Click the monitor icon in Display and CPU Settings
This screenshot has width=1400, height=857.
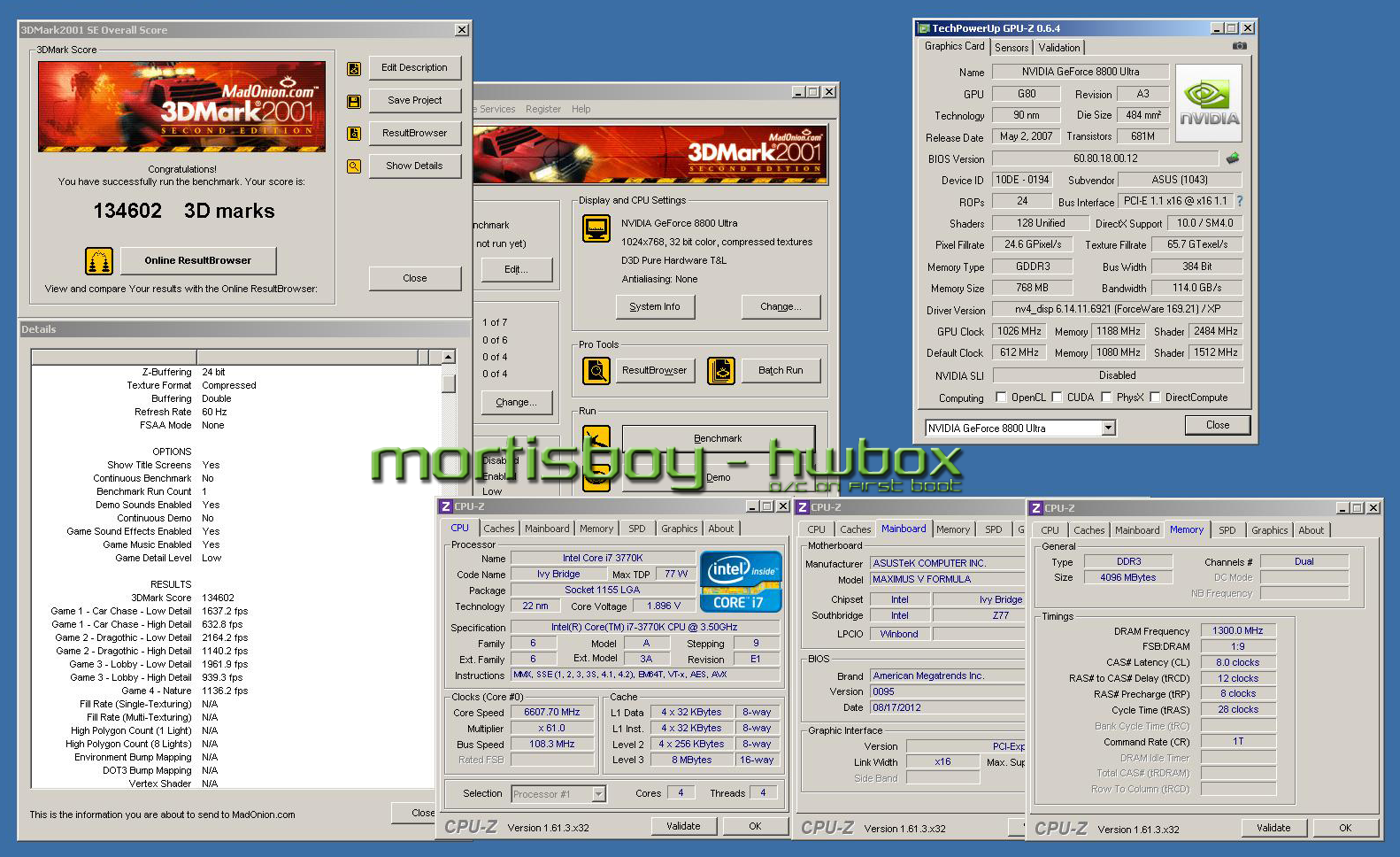596,228
